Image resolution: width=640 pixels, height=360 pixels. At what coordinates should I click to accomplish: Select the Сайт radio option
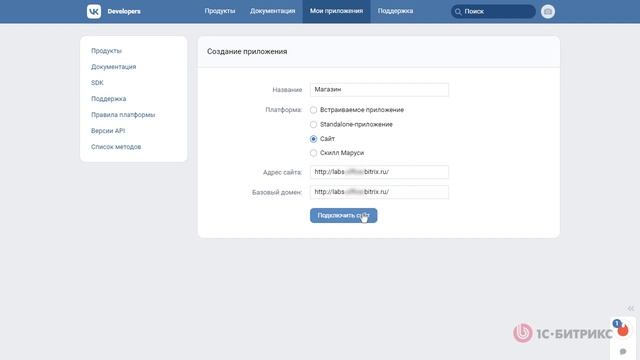313,139
